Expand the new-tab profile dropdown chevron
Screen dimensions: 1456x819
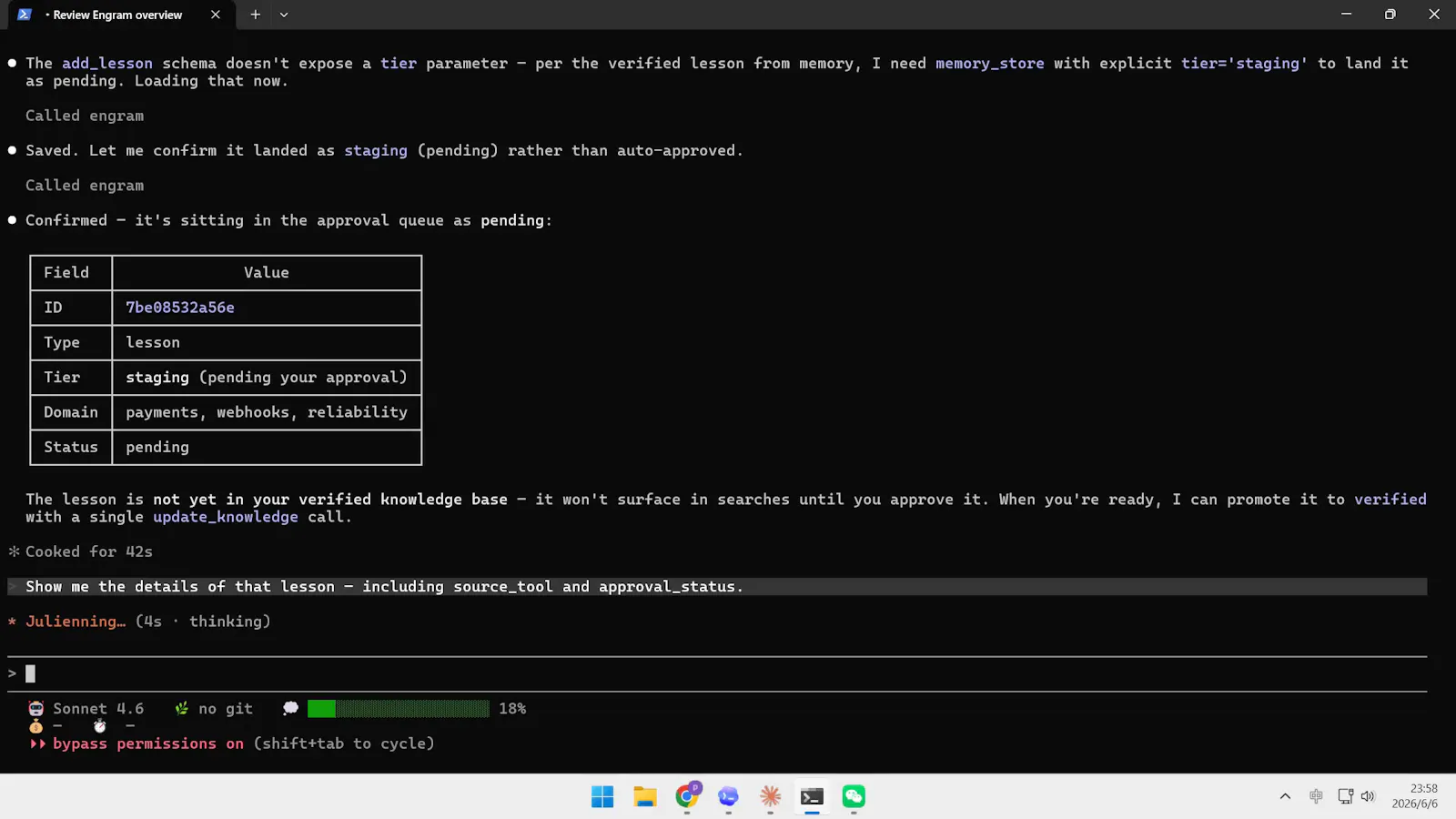(284, 15)
